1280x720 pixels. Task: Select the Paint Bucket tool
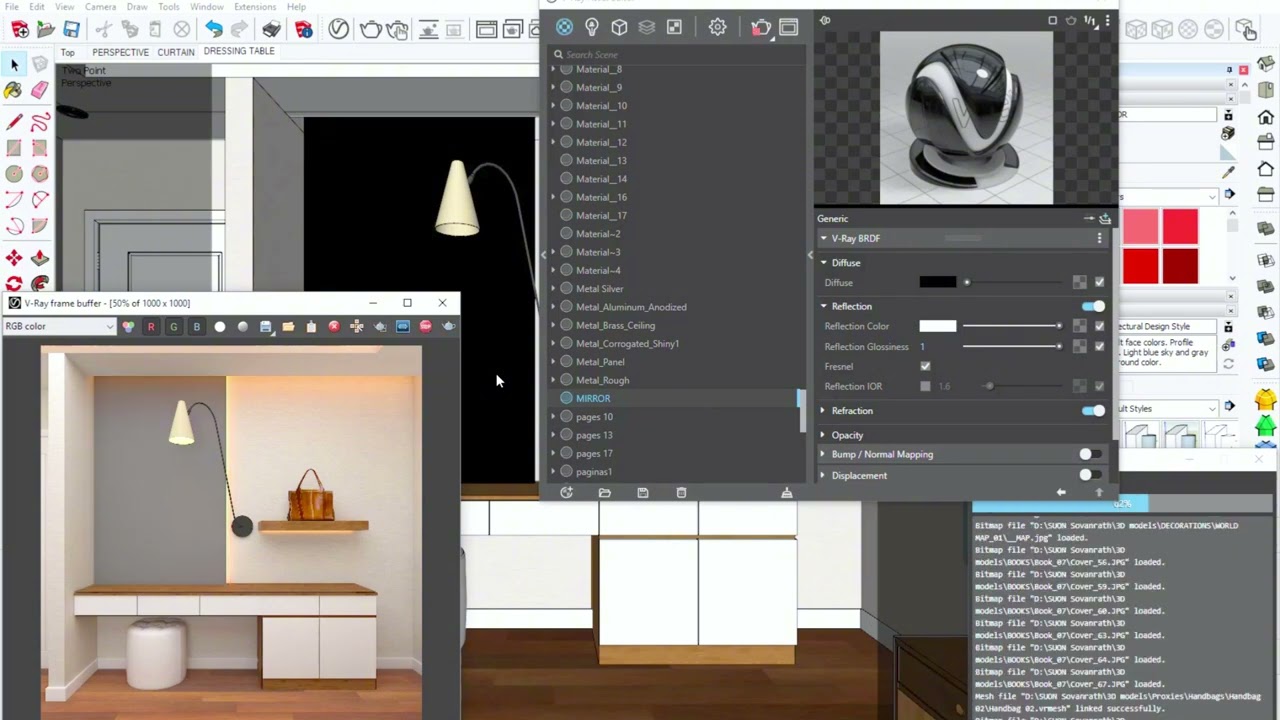tap(13, 91)
